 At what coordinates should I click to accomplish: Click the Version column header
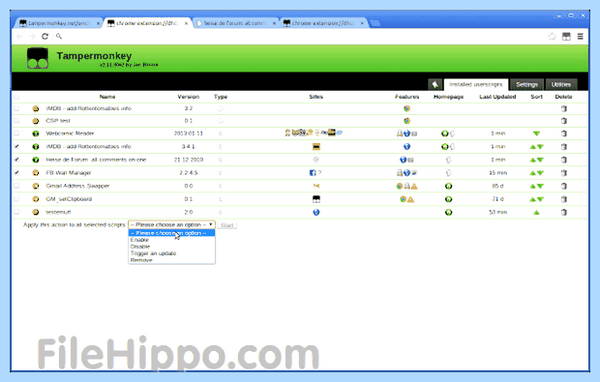188,97
